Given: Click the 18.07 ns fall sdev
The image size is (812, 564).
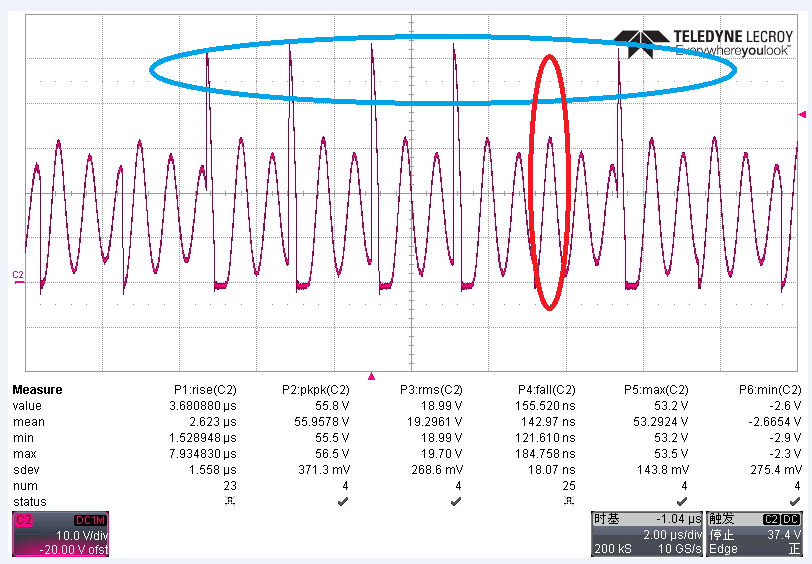Looking at the screenshot, I should click(x=552, y=470).
